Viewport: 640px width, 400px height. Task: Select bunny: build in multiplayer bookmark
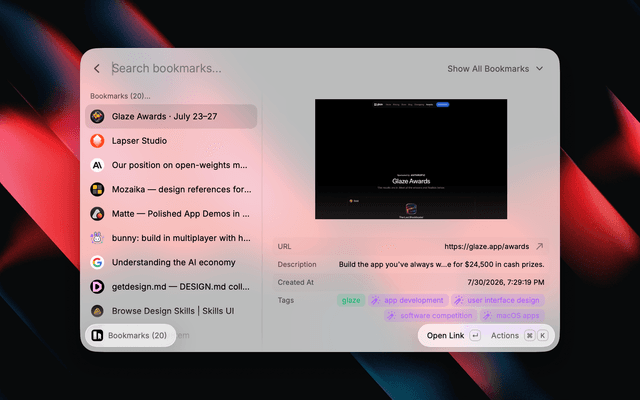[x=171, y=238]
